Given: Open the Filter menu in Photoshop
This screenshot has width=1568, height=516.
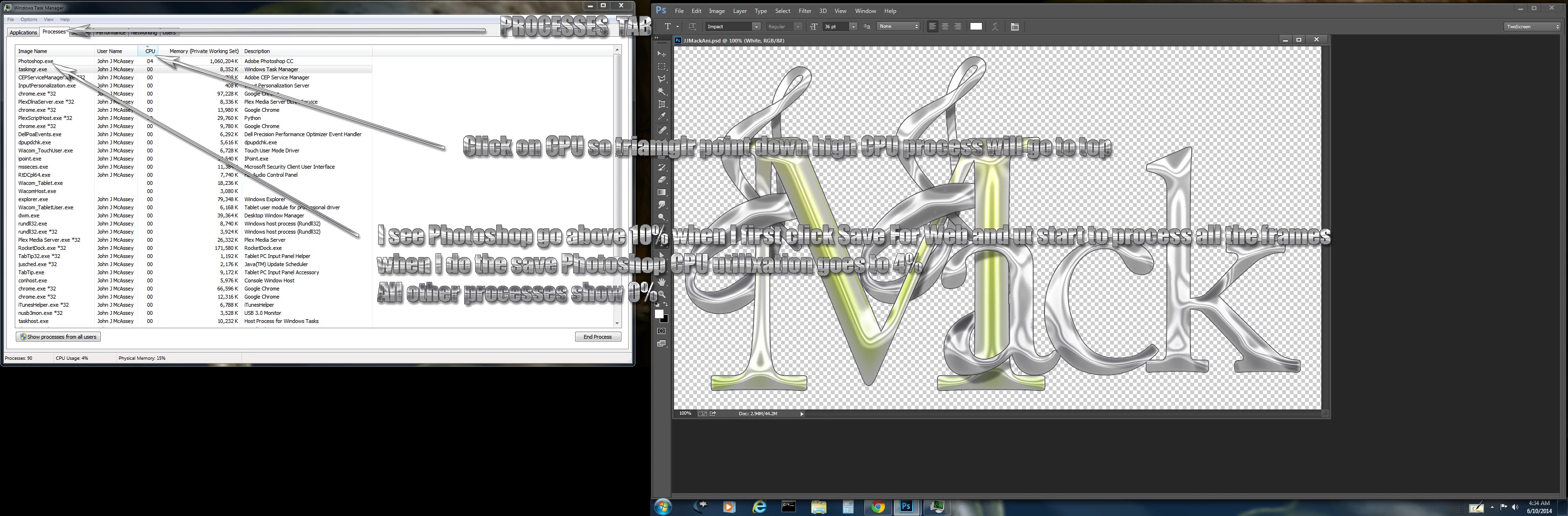Looking at the screenshot, I should click(x=805, y=11).
